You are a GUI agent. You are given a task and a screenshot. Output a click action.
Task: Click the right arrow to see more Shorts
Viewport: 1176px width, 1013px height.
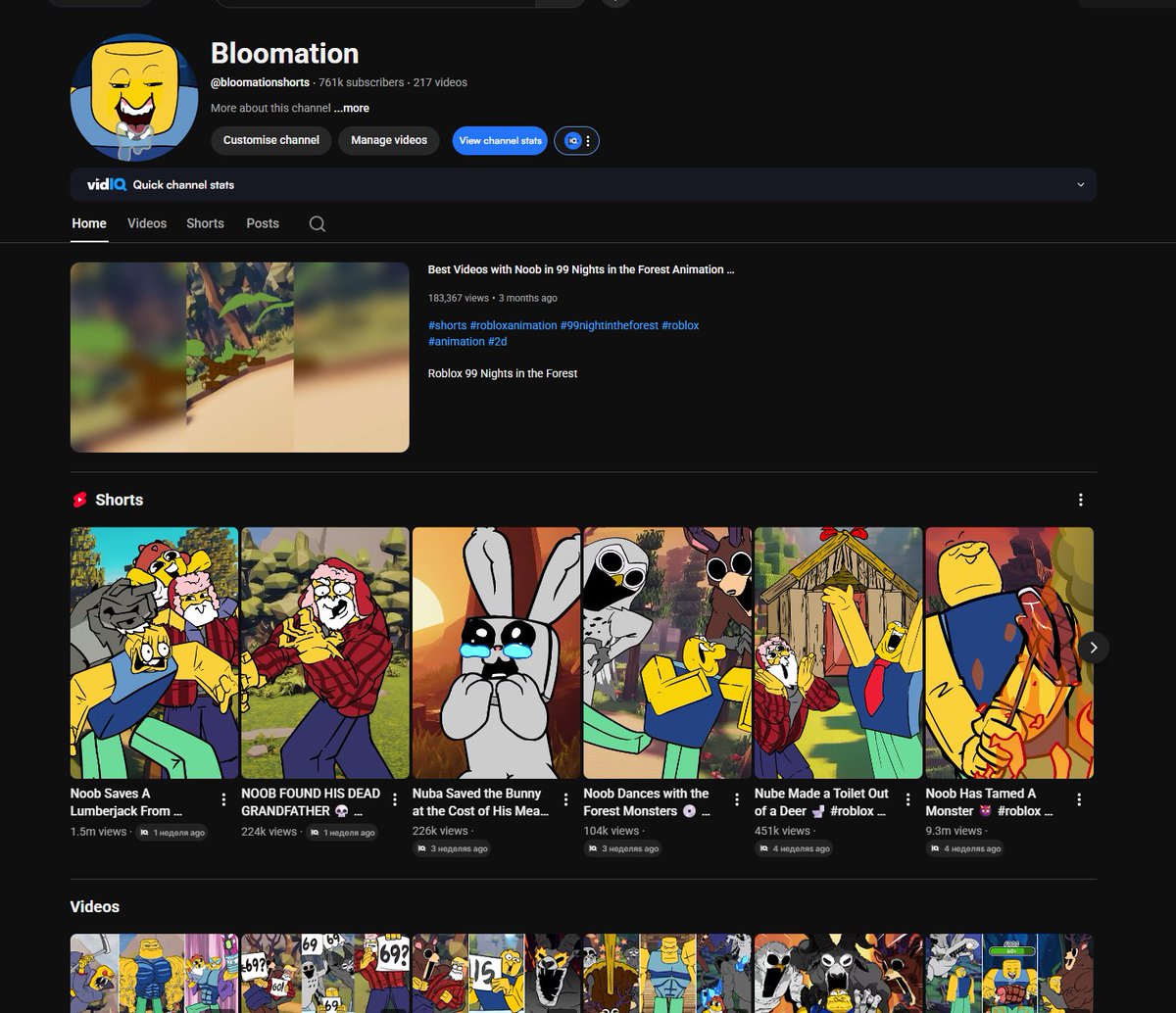(1093, 648)
